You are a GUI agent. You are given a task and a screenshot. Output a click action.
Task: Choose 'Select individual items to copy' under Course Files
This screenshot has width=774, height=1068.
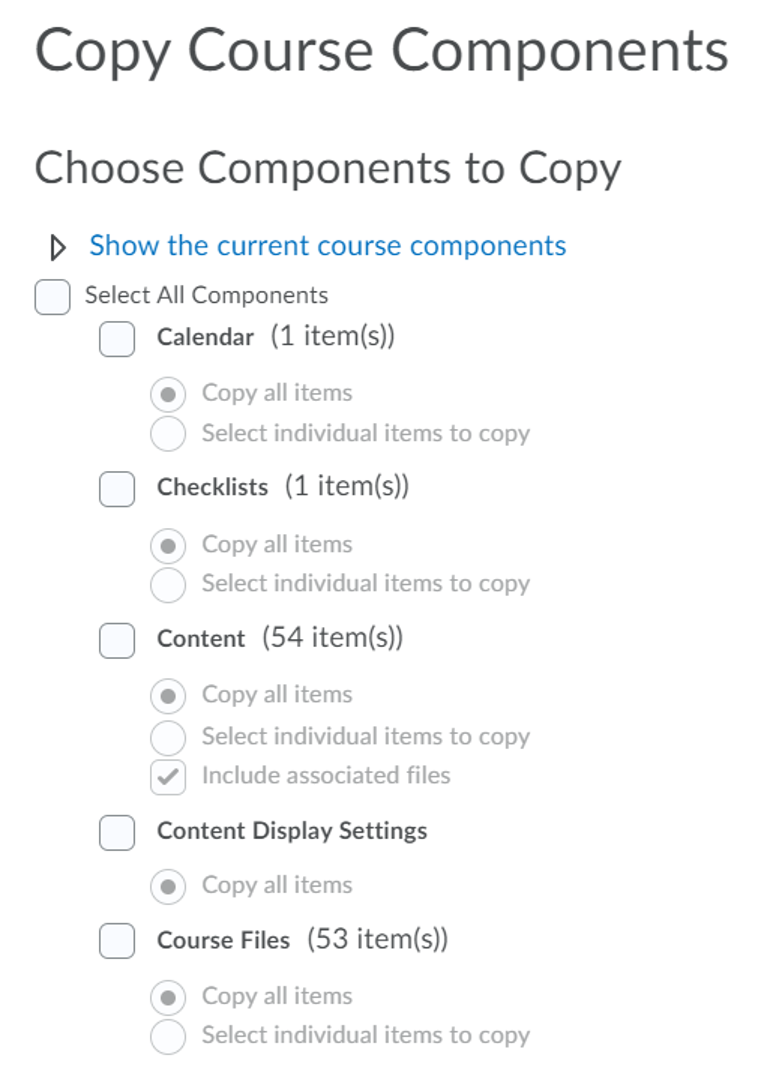coord(168,1037)
